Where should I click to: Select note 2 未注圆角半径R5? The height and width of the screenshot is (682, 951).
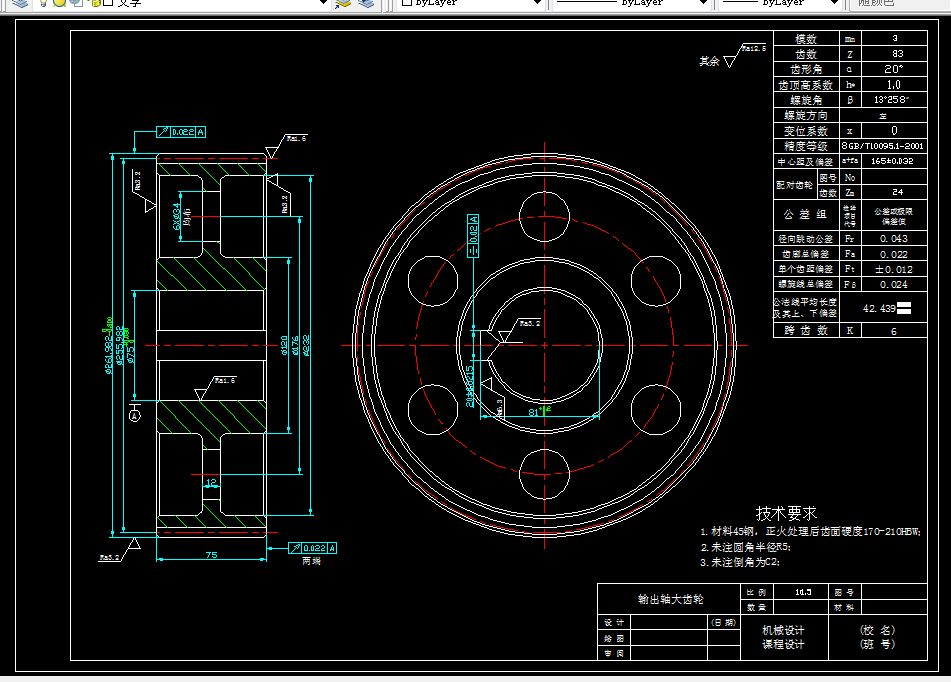coord(746,547)
